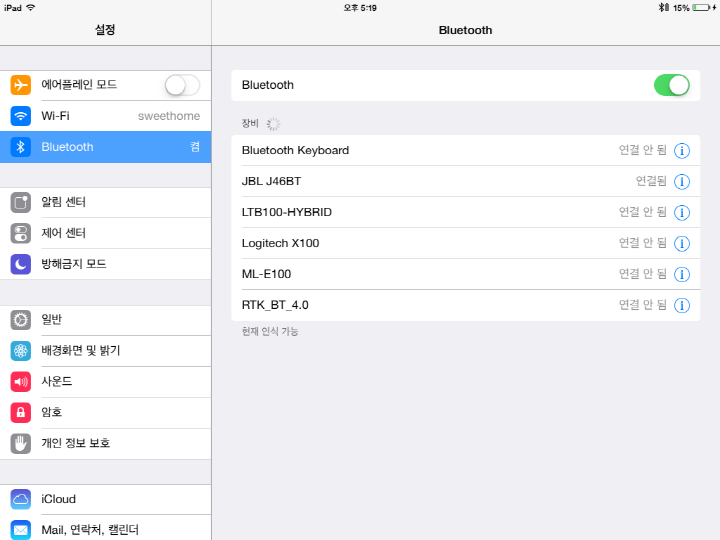
Task: Connect to ML-E100 device
Action: click(466, 274)
